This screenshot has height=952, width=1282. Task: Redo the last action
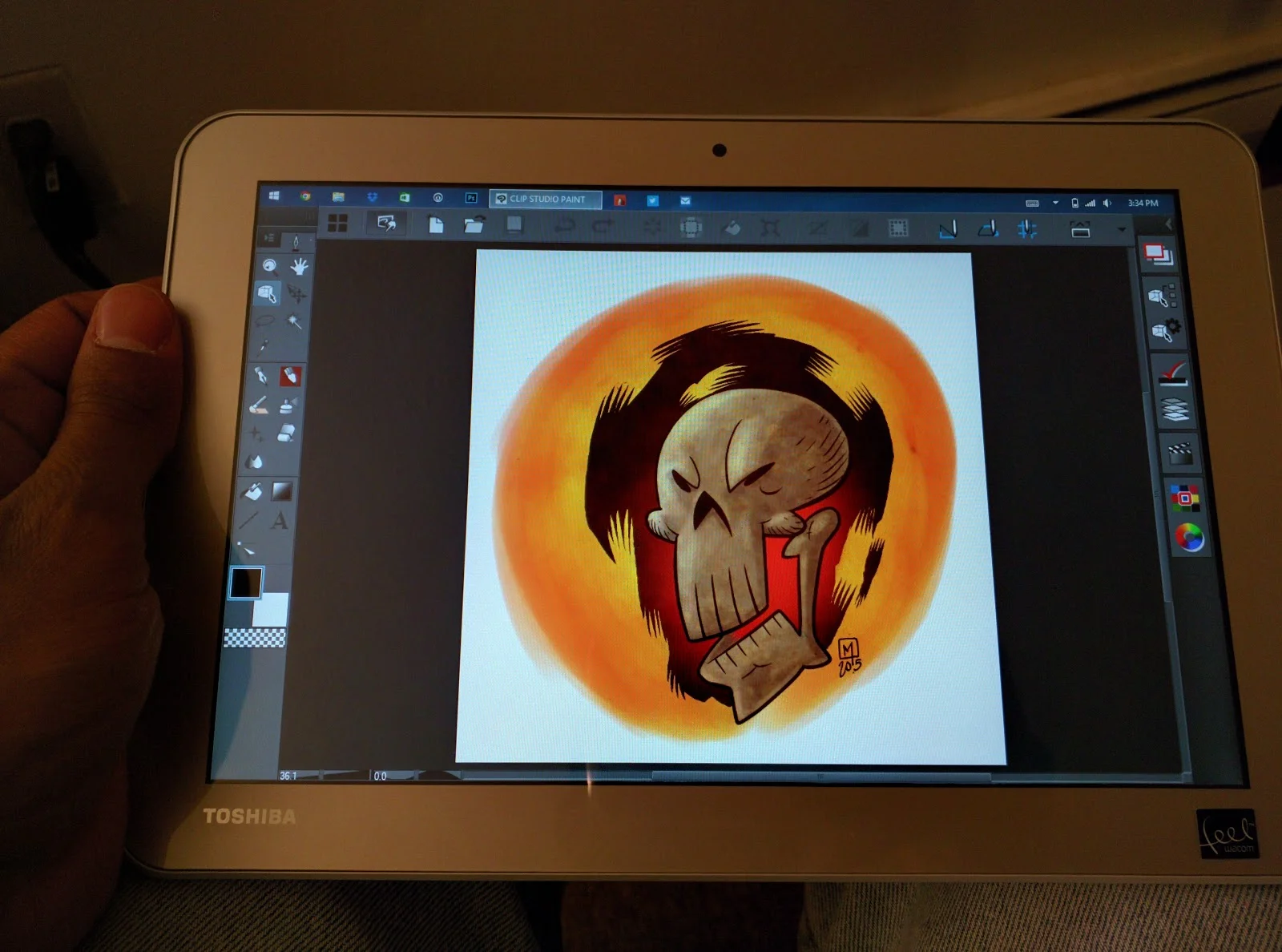tap(603, 227)
